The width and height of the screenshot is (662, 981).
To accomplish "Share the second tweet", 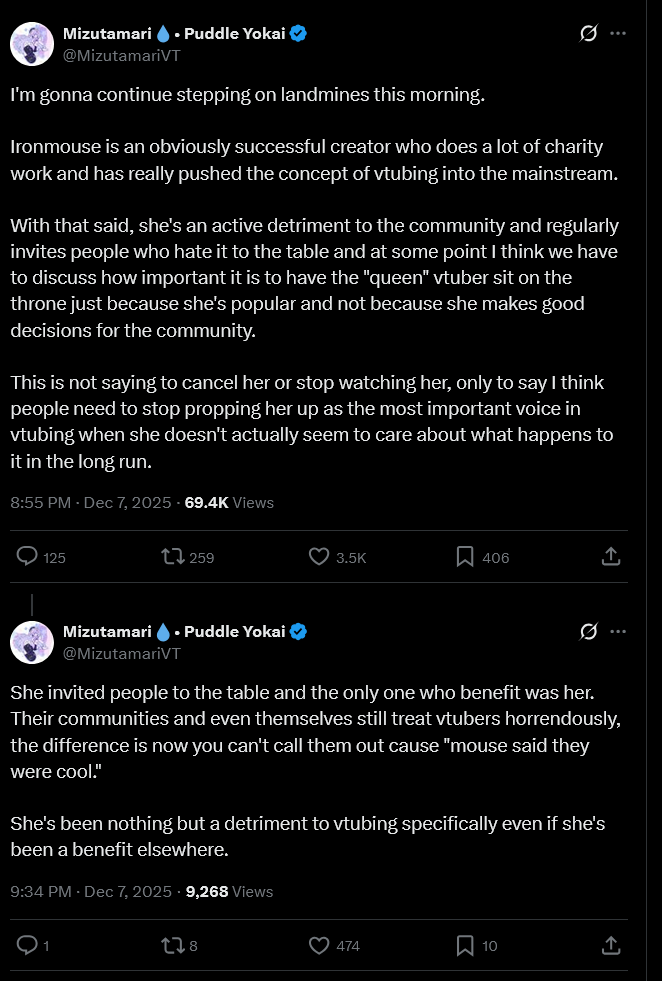I will click(611, 945).
